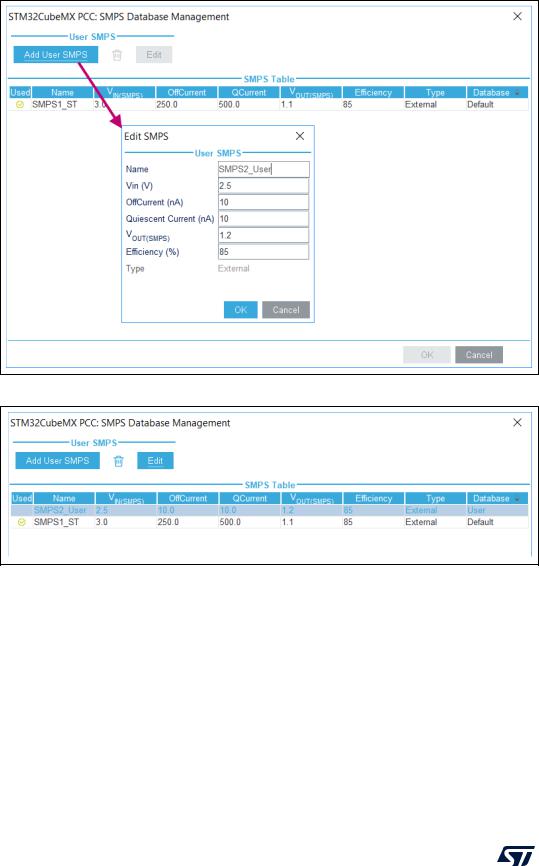This screenshot has height=866, width=539.
Task: Cancel the Edit SMPS dialog
Action: tap(286, 310)
